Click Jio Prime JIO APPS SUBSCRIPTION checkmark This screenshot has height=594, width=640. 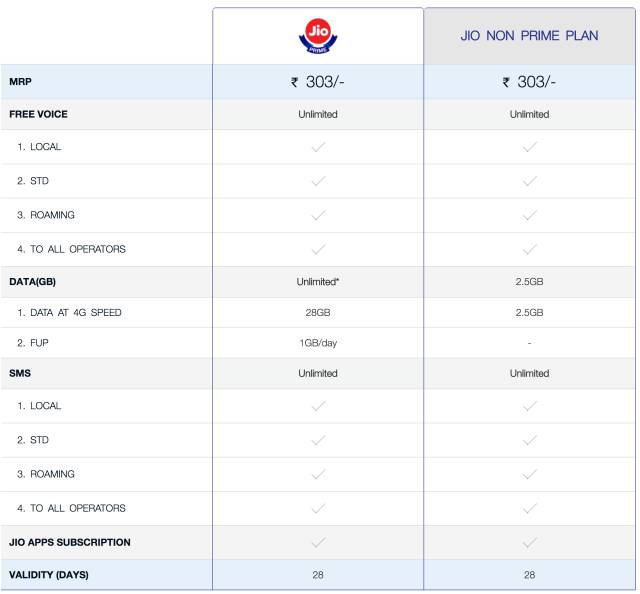[318, 542]
